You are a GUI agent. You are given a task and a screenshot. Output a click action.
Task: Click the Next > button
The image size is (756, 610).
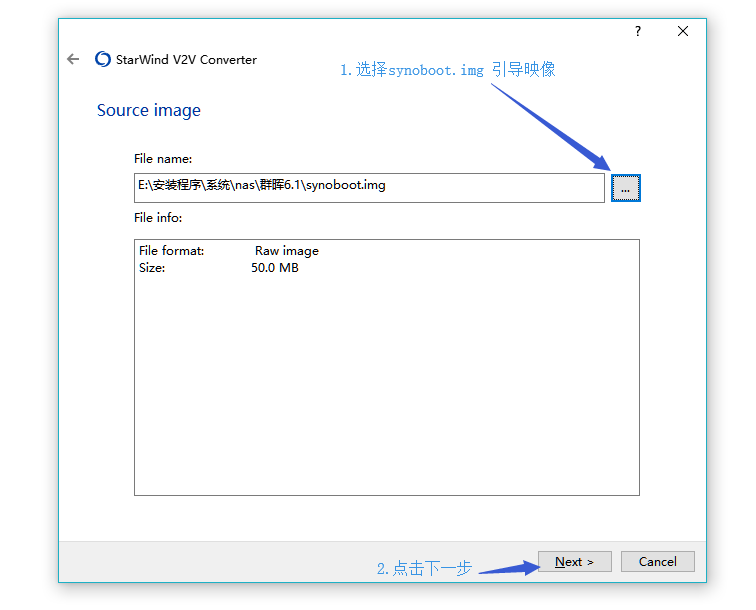(575, 562)
